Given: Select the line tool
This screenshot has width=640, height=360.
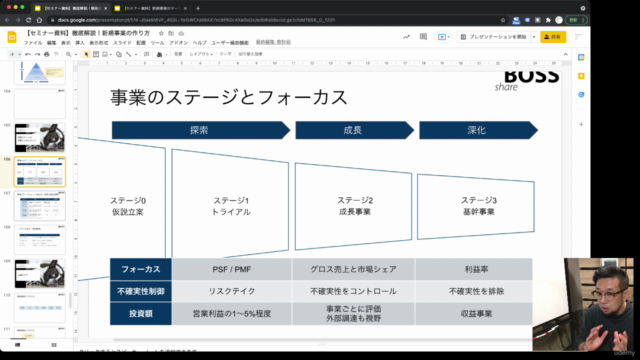Looking at the screenshot, I should pyautogui.click(x=129, y=54).
